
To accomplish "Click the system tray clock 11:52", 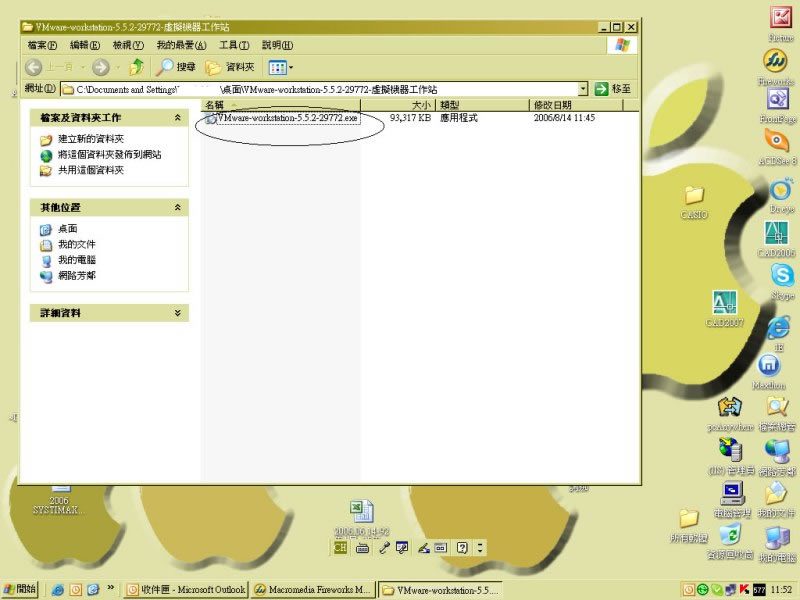I will (x=781, y=590).
